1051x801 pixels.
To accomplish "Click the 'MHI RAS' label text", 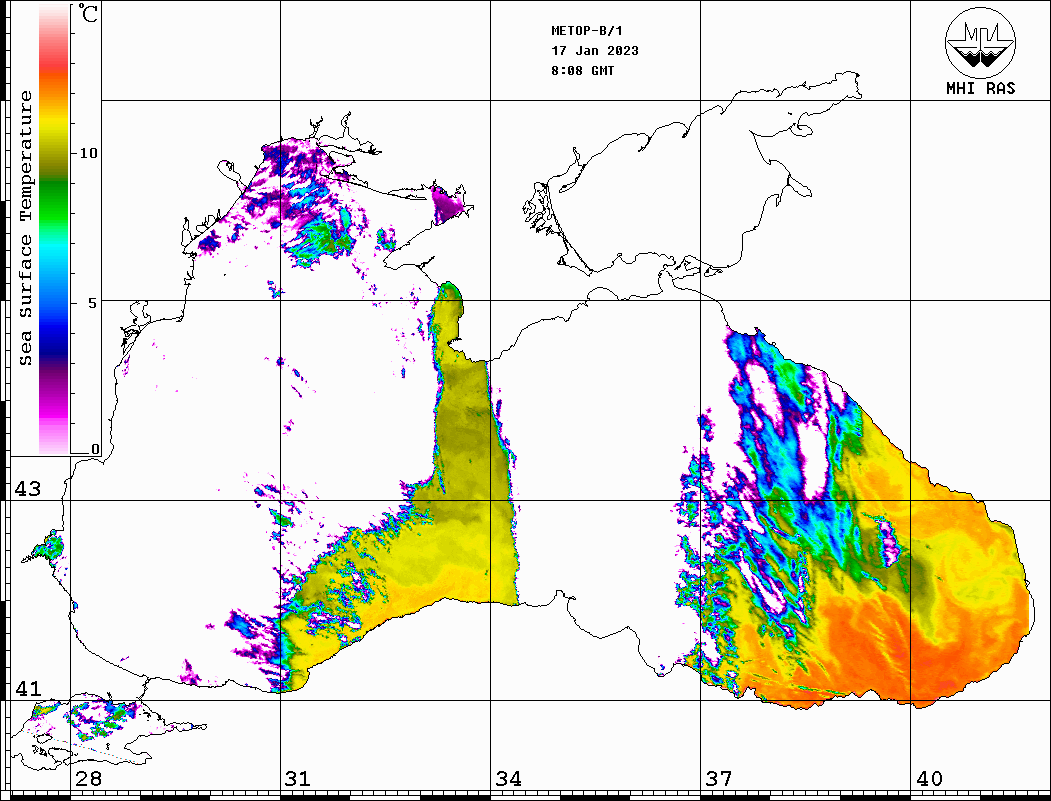I will pyautogui.click(x=980, y=88).
